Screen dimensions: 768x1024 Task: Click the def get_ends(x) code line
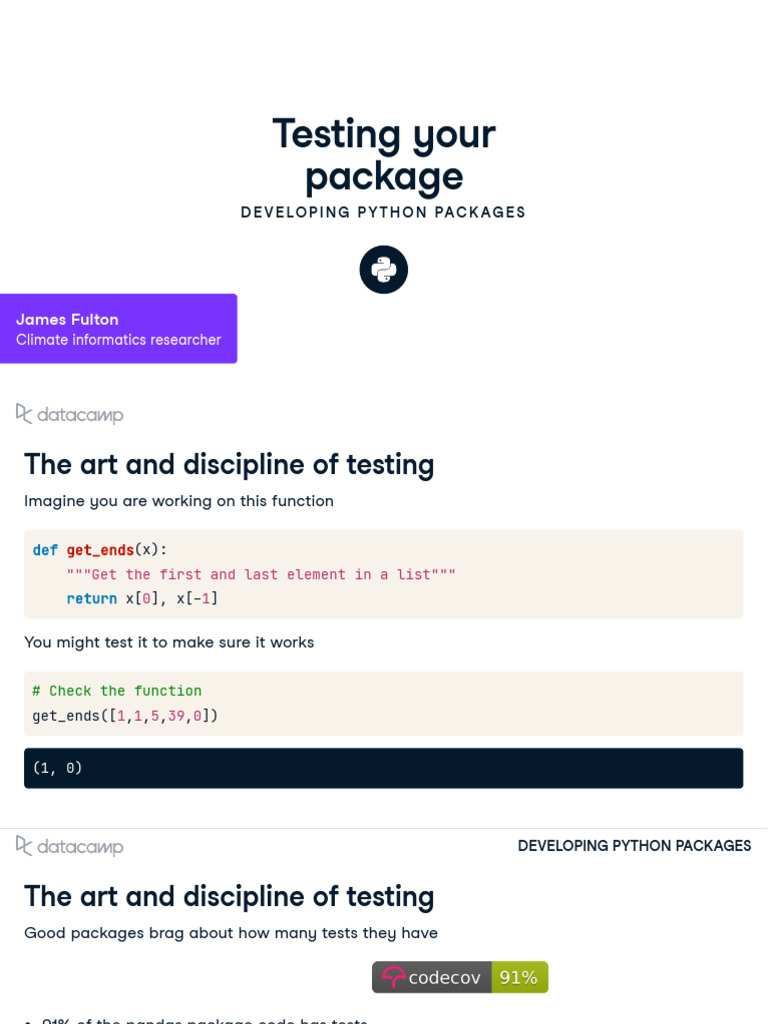100,550
